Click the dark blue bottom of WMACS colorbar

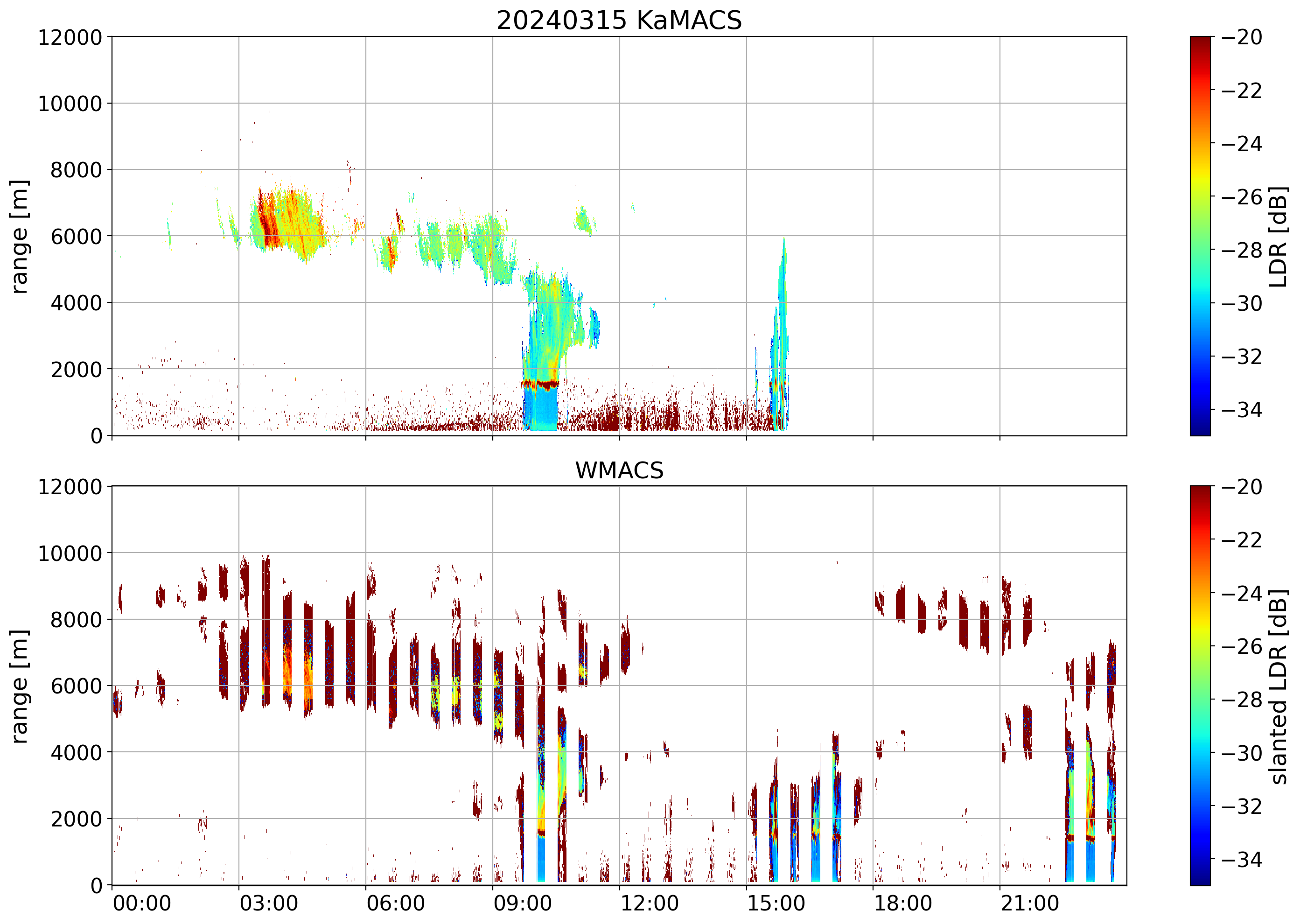coord(1200,881)
